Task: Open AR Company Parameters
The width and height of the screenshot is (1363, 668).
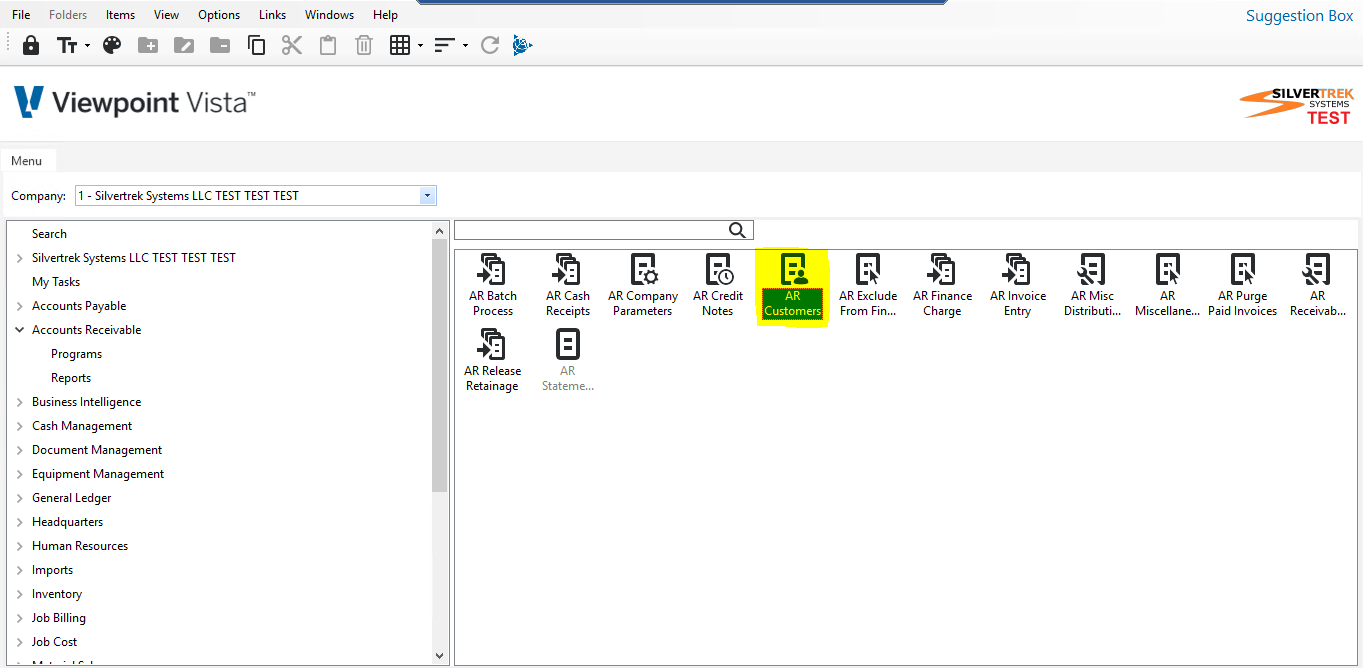Action: coord(643,286)
